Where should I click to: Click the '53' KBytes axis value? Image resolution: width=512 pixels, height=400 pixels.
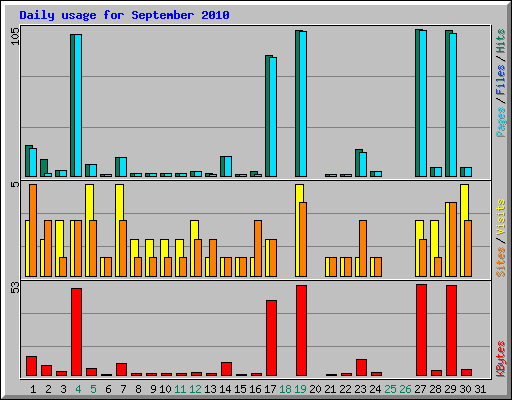15,288
